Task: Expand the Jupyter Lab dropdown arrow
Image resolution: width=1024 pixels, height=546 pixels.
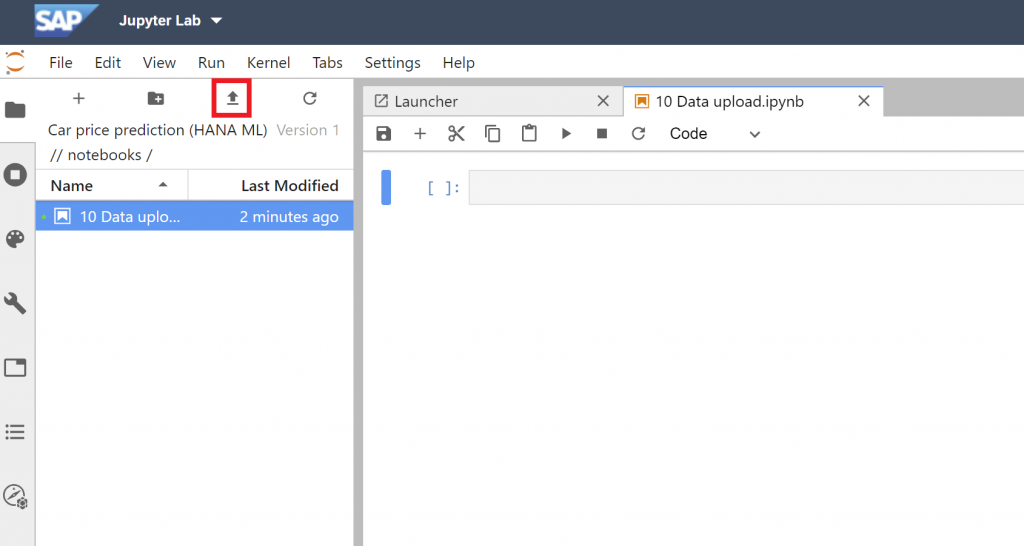Action: 216,21
